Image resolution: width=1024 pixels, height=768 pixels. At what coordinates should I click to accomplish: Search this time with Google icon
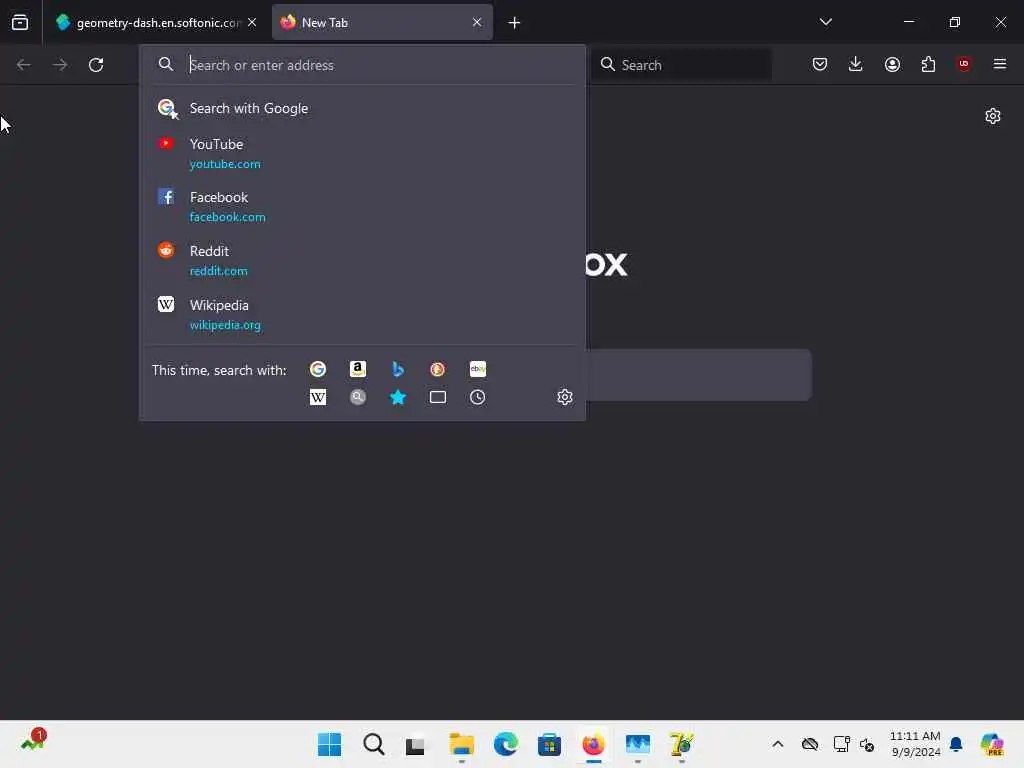[318, 370]
